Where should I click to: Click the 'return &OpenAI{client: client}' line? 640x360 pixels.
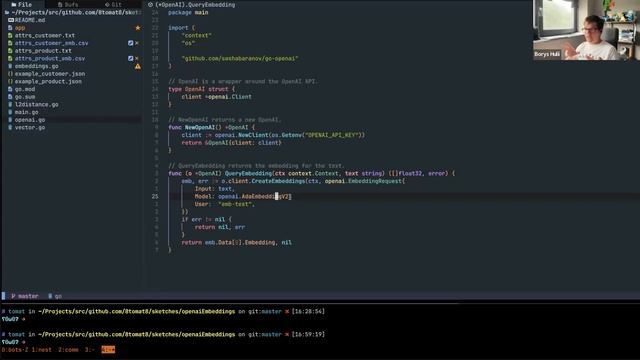pyautogui.click(x=231, y=143)
